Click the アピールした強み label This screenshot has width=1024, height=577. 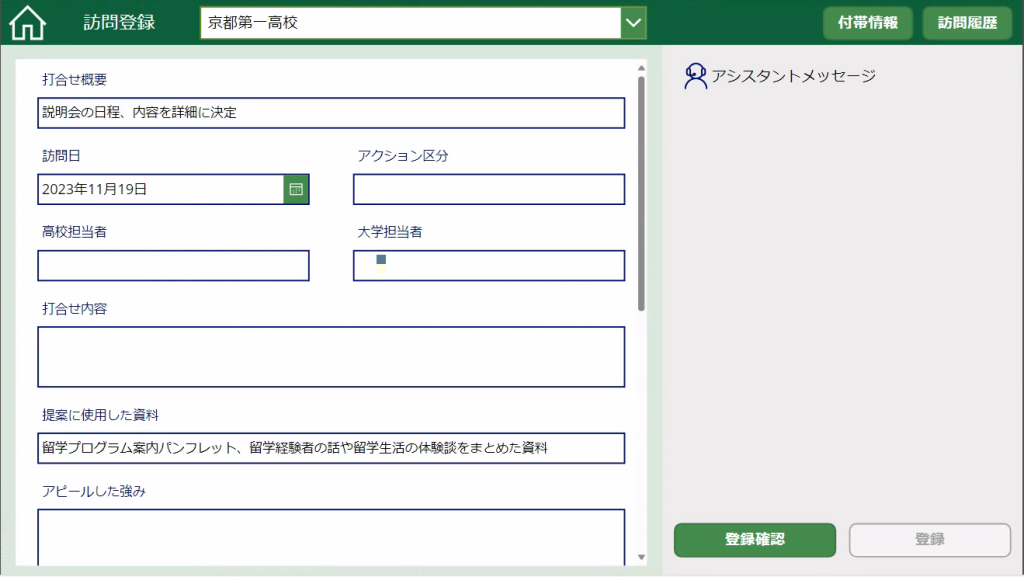tap(94, 491)
